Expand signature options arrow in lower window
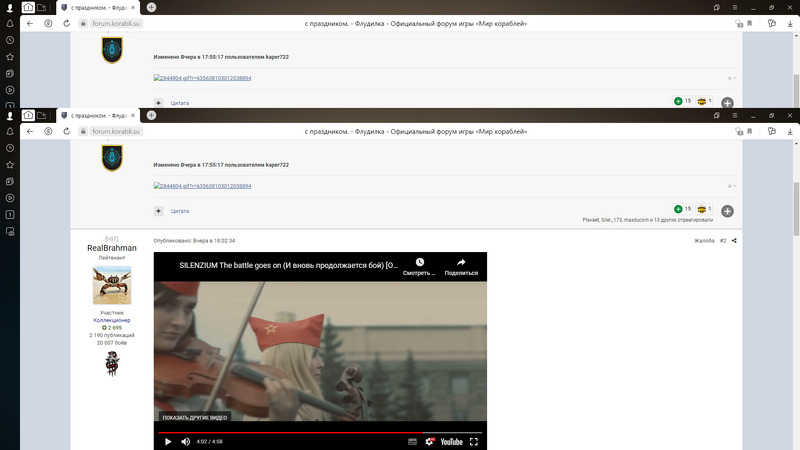800x450 pixels. tap(732, 186)
